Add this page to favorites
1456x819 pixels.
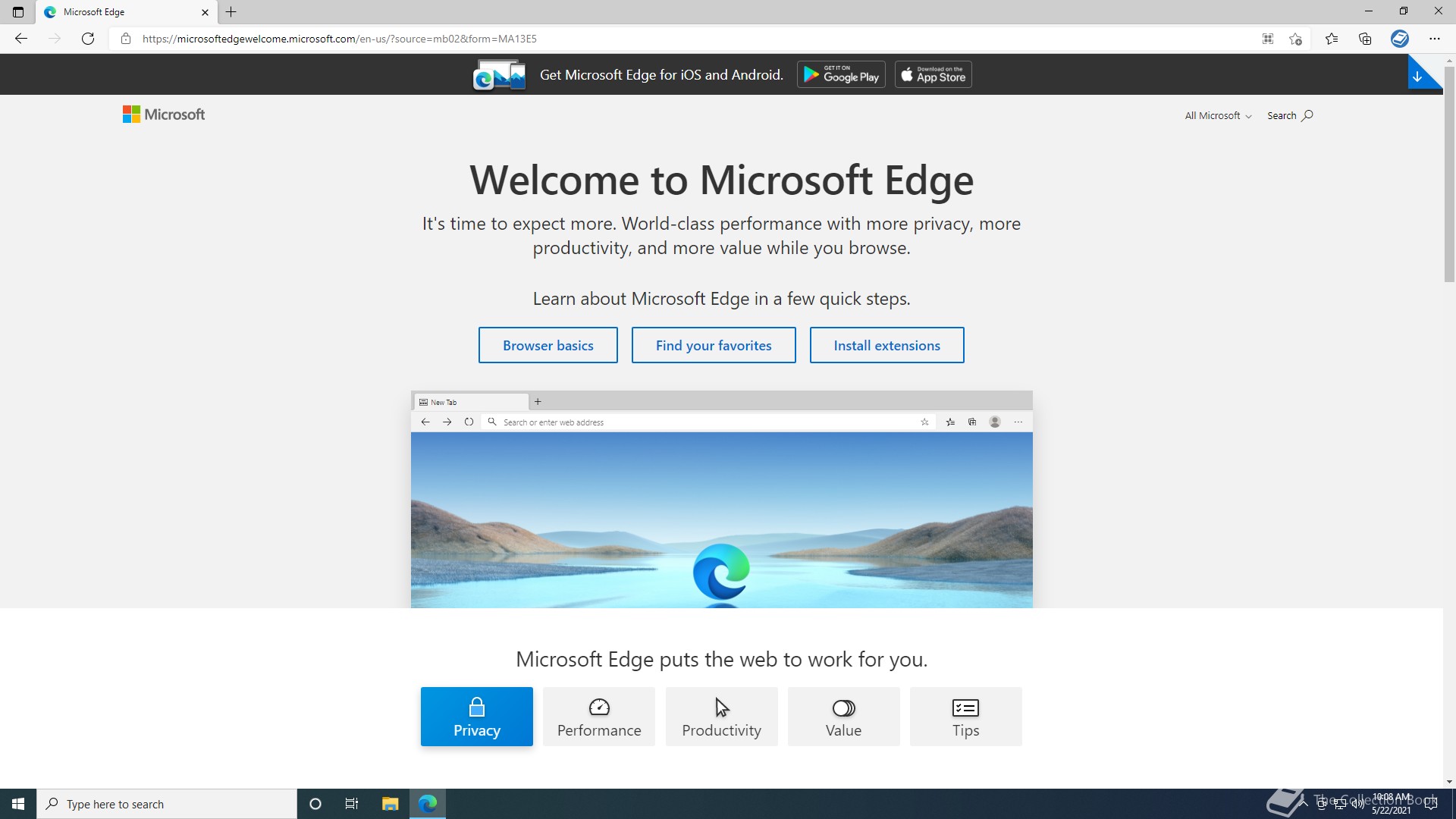1295,39
